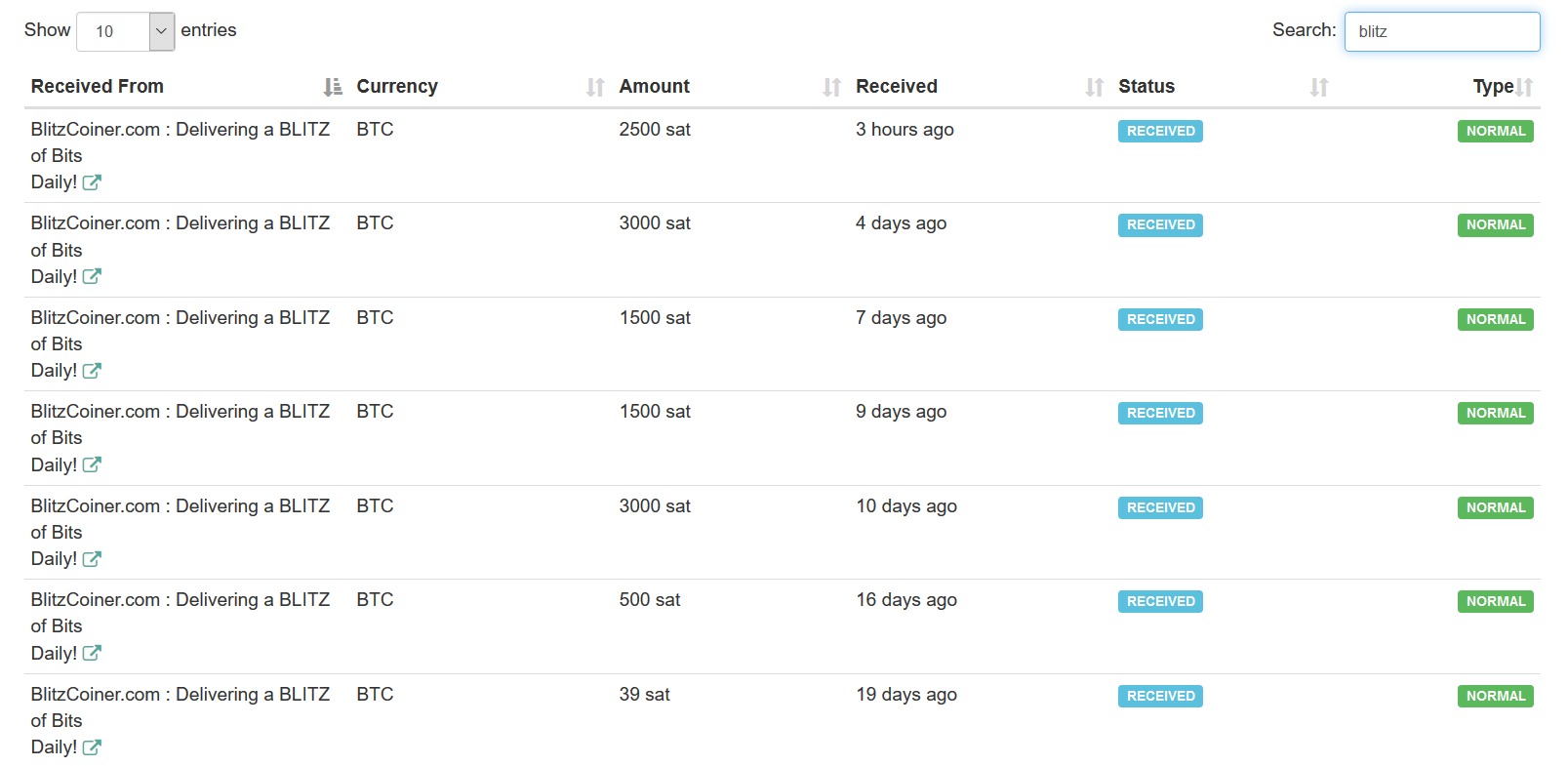The image size is (1568, 766).
Task: Open external link icon in 10 days ago row
Action: coord(92,559)
